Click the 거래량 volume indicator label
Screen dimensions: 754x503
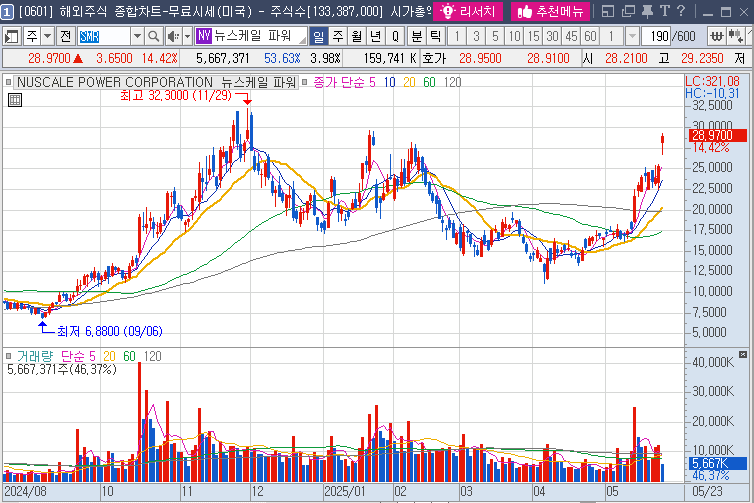pos(35,356)
